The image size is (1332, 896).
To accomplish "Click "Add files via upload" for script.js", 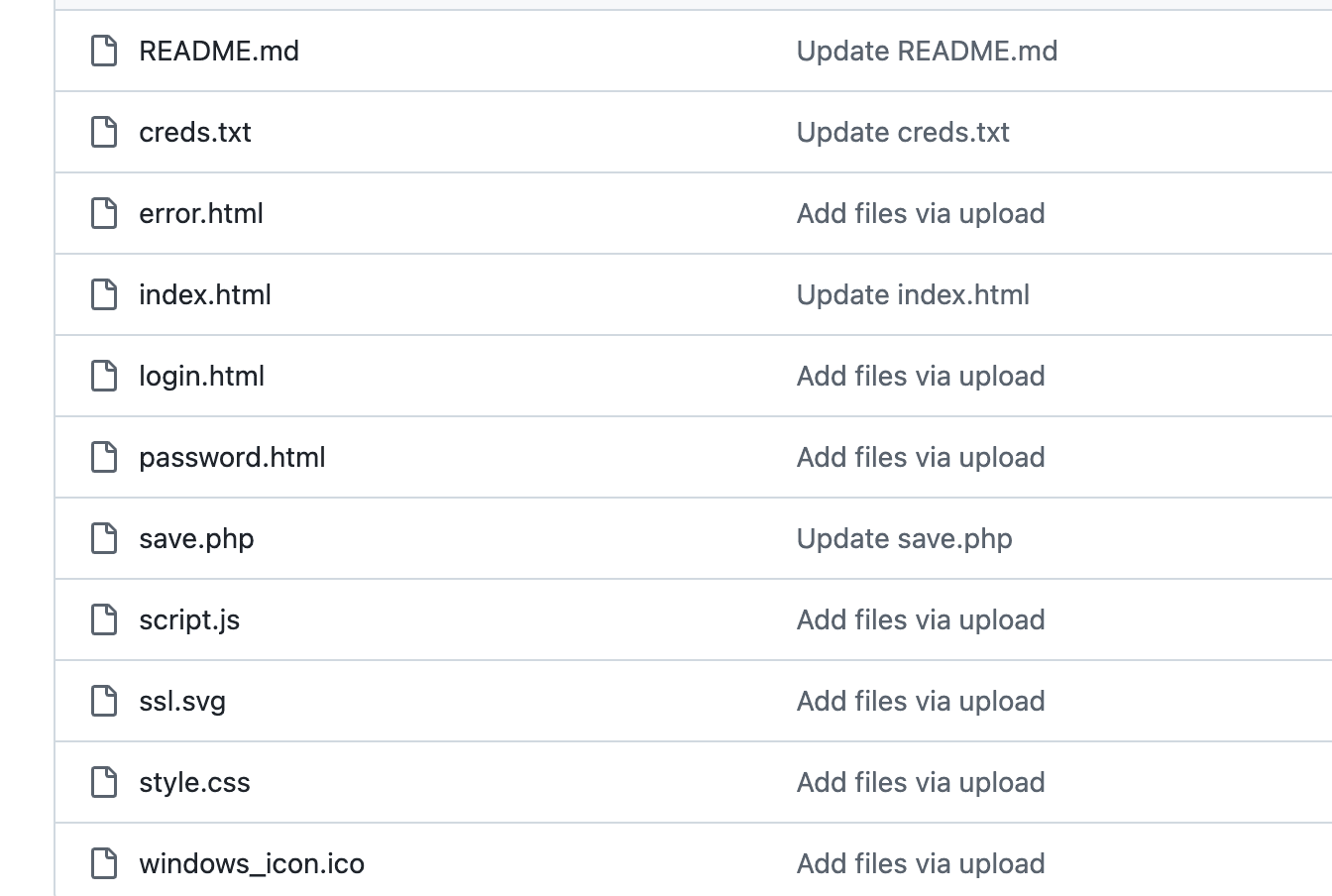I will (x=921, y=619).
